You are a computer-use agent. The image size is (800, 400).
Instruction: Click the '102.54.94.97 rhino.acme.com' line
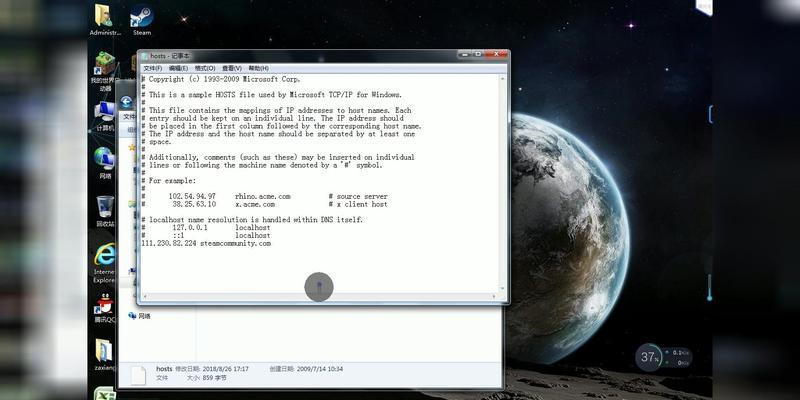tap(264, 196)
